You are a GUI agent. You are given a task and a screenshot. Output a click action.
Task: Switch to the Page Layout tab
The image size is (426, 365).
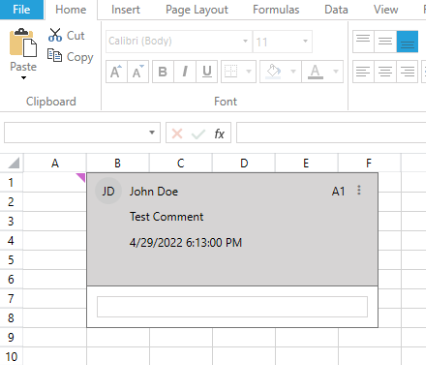point(197,10)
